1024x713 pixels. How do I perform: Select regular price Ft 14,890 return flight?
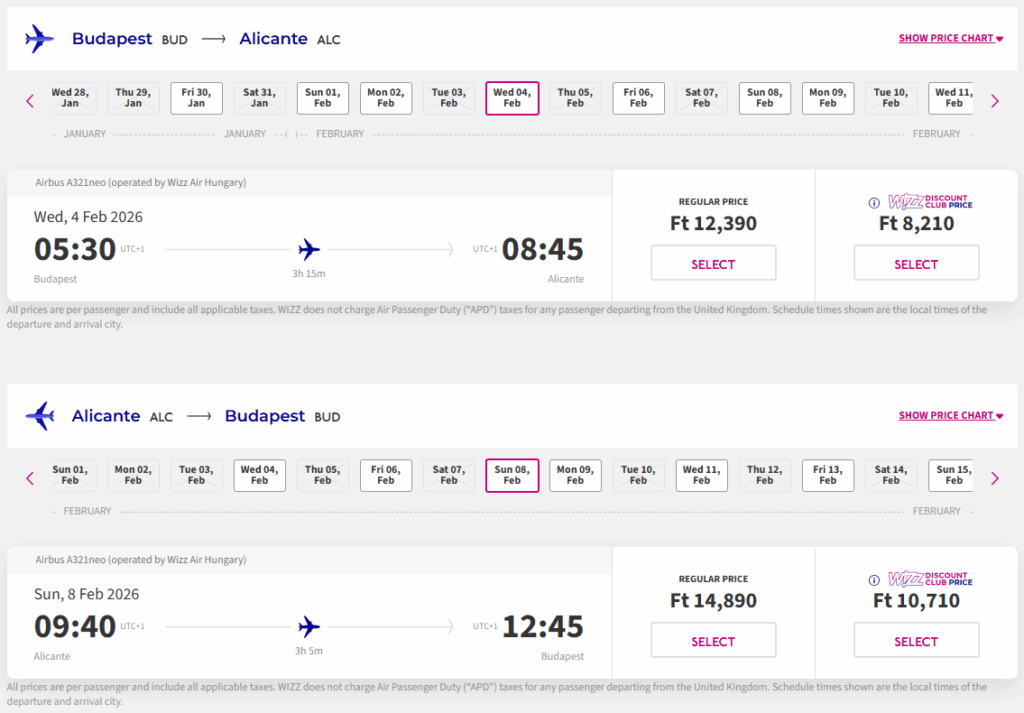(x=713, y=641)
